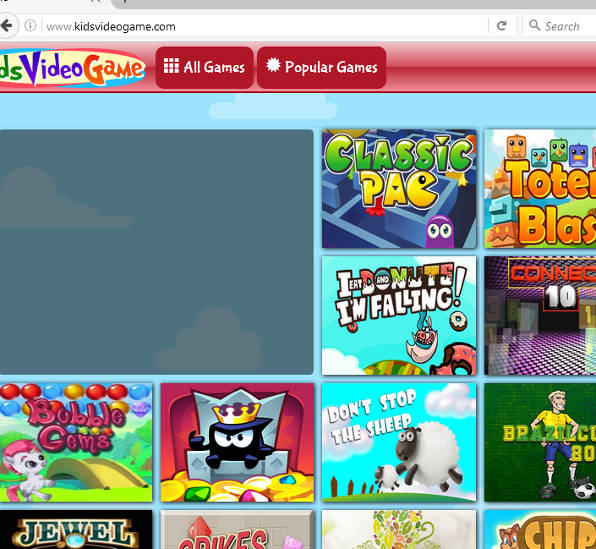The width and height of the screenshot is (596, 549).
Task: Open the Brazil Cup soccer game thumbnail
Action: (540, 443)
